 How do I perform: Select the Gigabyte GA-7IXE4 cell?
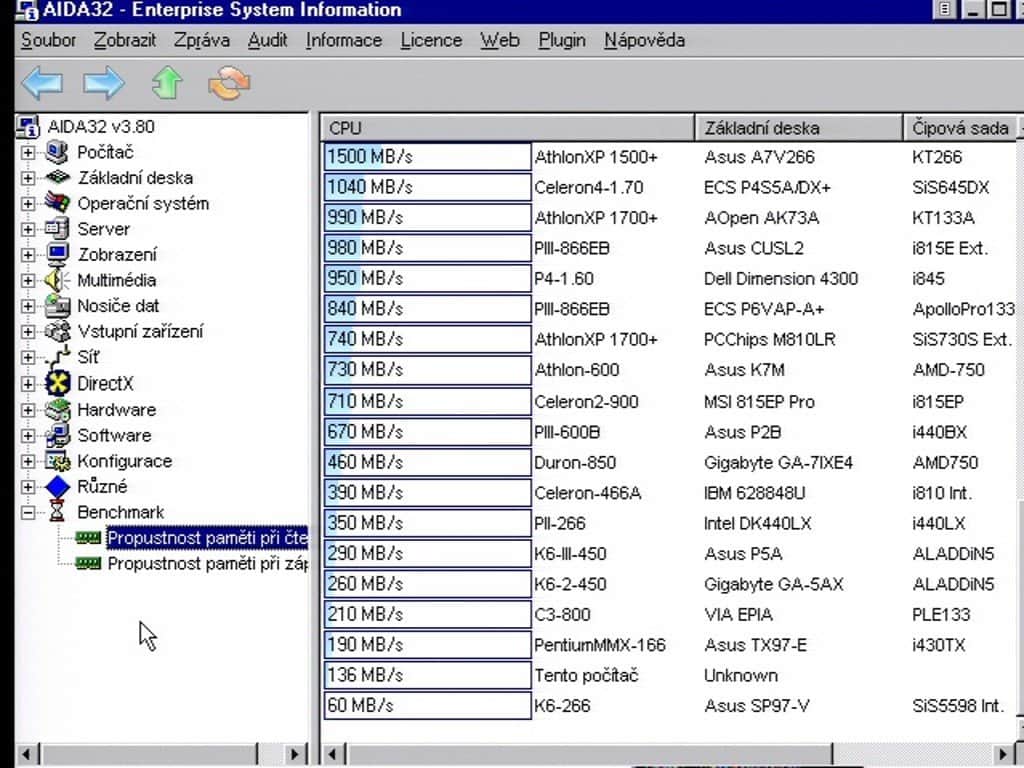coord(778,463)
